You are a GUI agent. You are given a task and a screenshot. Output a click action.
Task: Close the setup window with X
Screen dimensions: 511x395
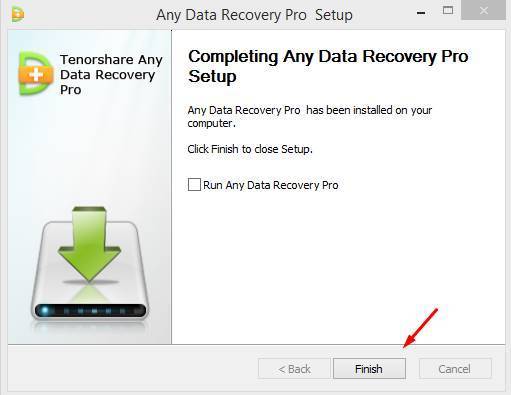pyautogui.click(x=483, y=10)
